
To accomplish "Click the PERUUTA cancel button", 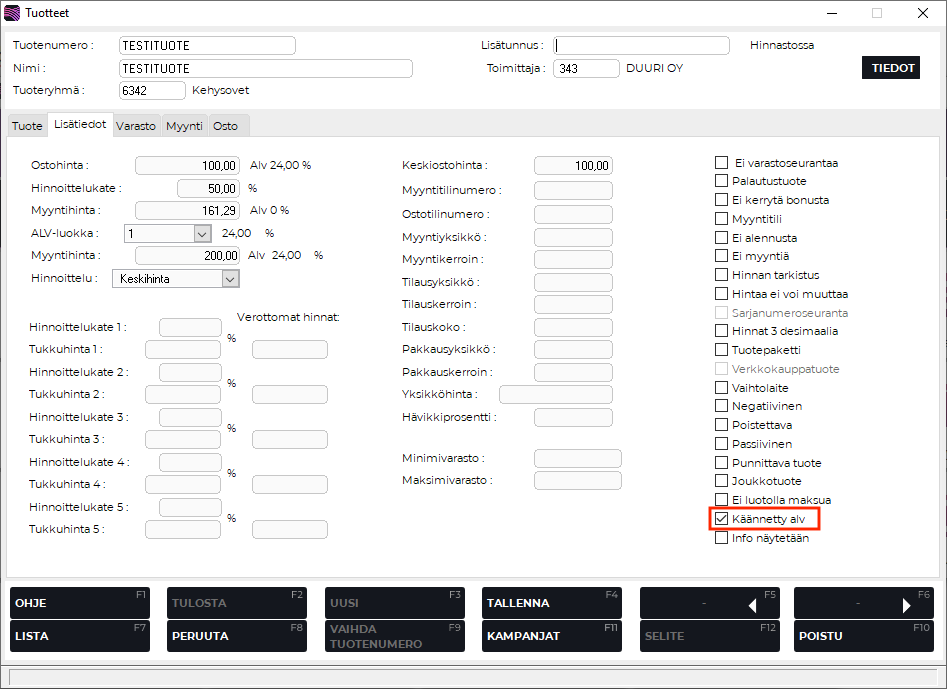I will [x=234, y=636].
